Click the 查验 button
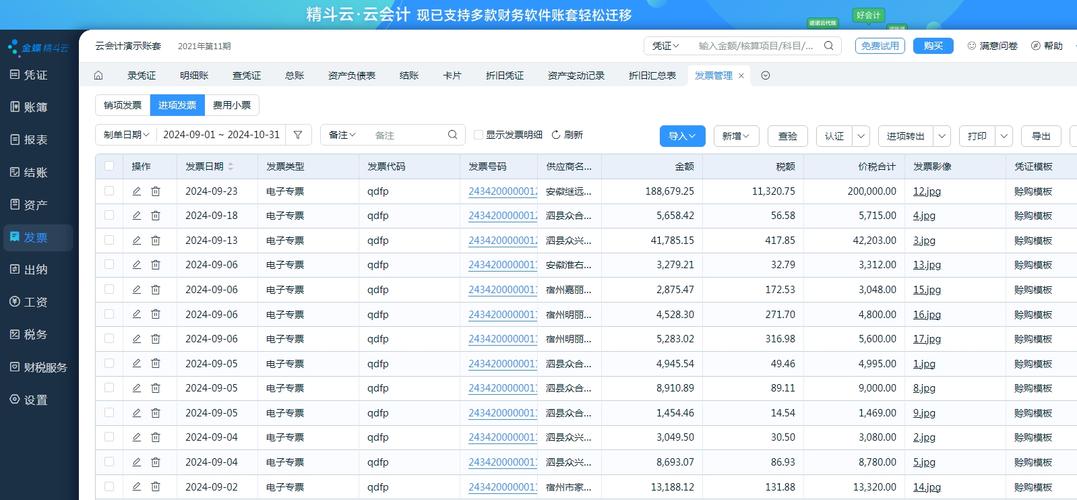Screen dimensions: 1077x500 click(x=787, y=136)
